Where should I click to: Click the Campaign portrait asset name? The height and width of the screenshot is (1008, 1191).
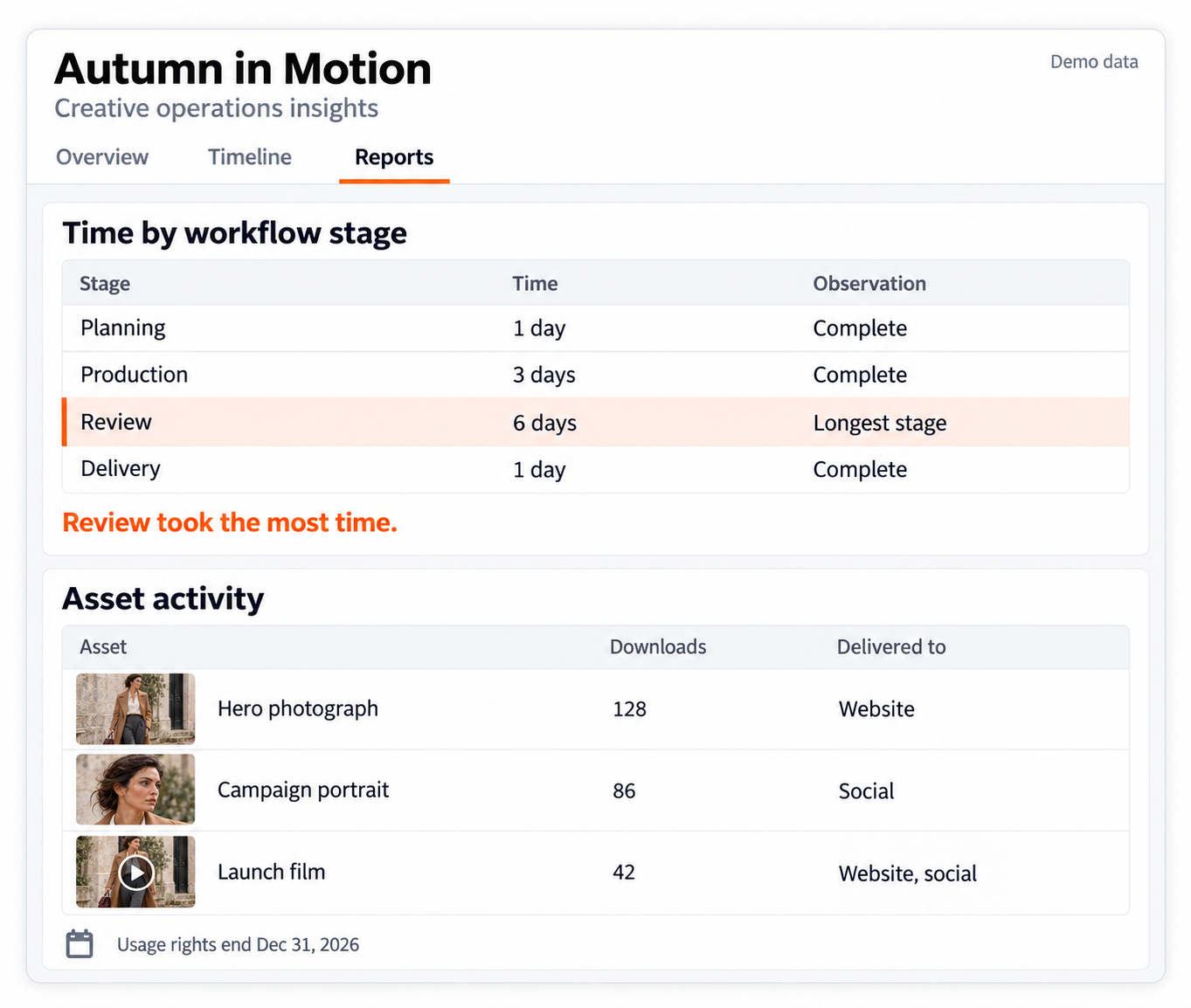(x=303, y=790)
